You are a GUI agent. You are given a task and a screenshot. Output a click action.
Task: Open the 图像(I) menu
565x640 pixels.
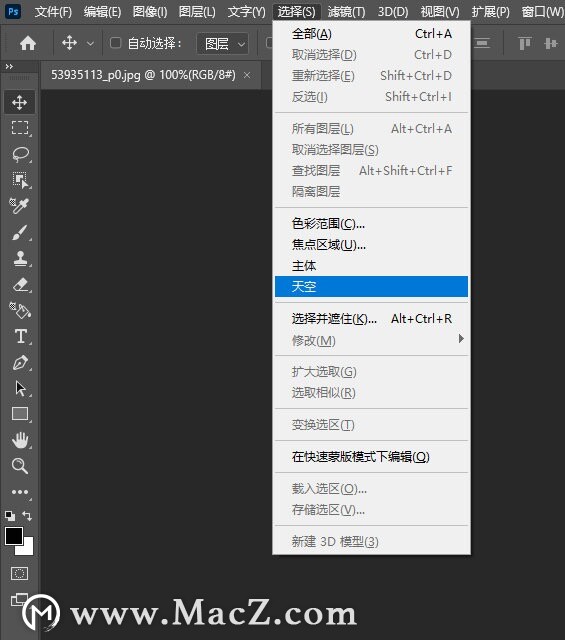[x=150, y=12]
